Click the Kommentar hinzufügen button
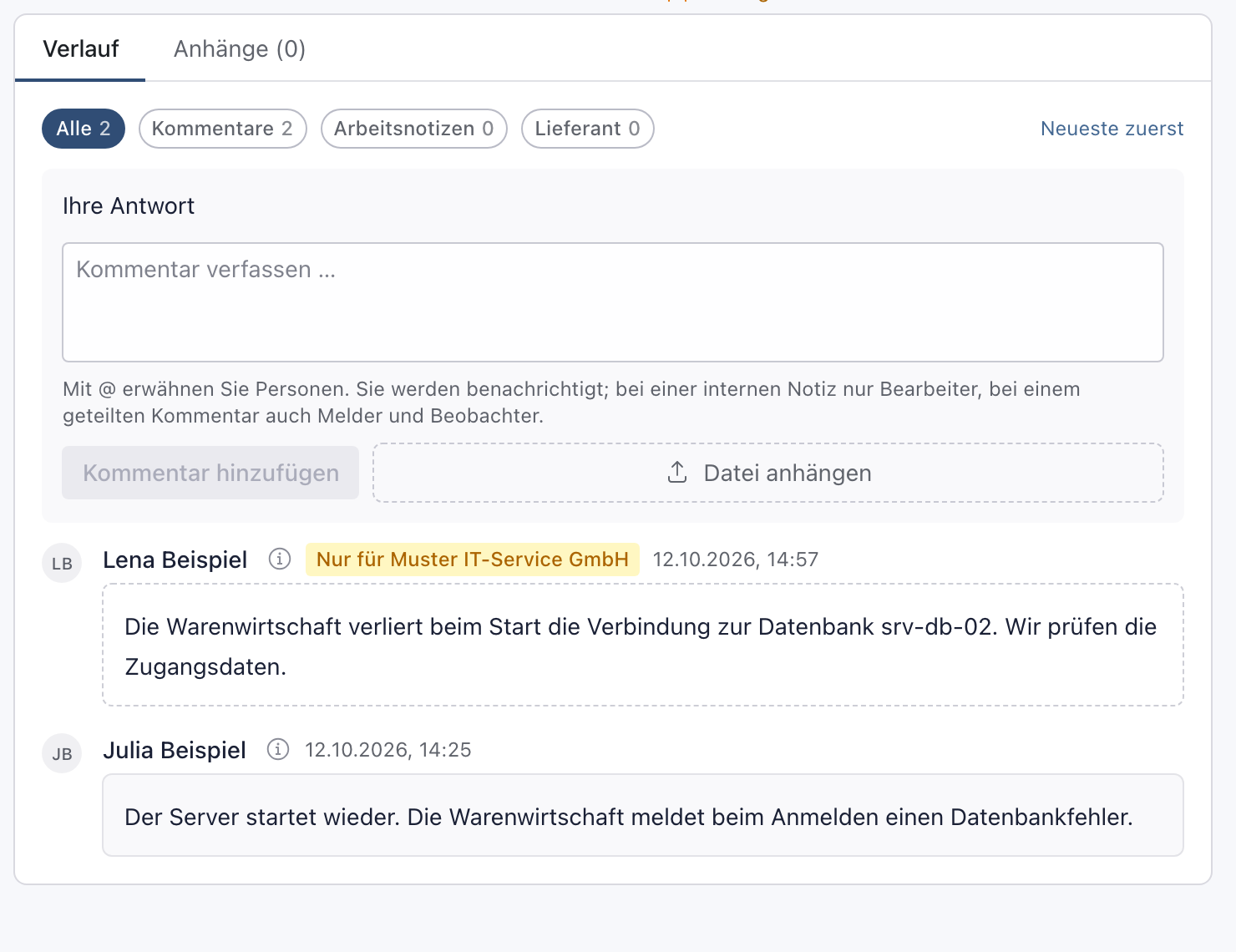 tap(210, 473)
